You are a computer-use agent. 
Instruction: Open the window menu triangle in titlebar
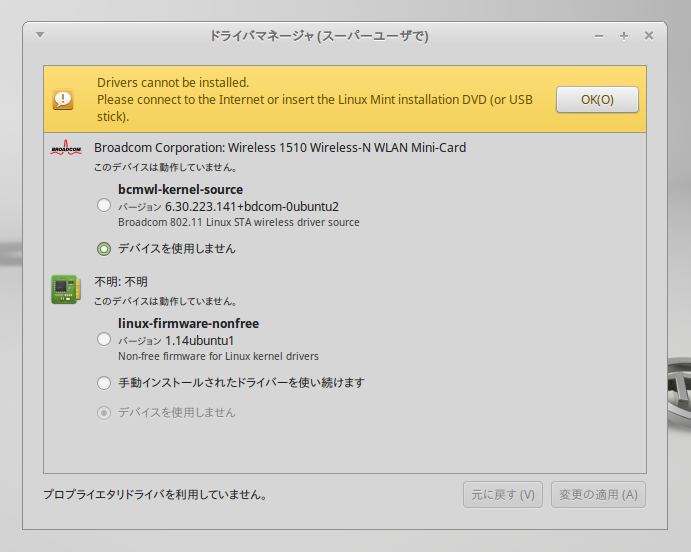coord(40,35)
